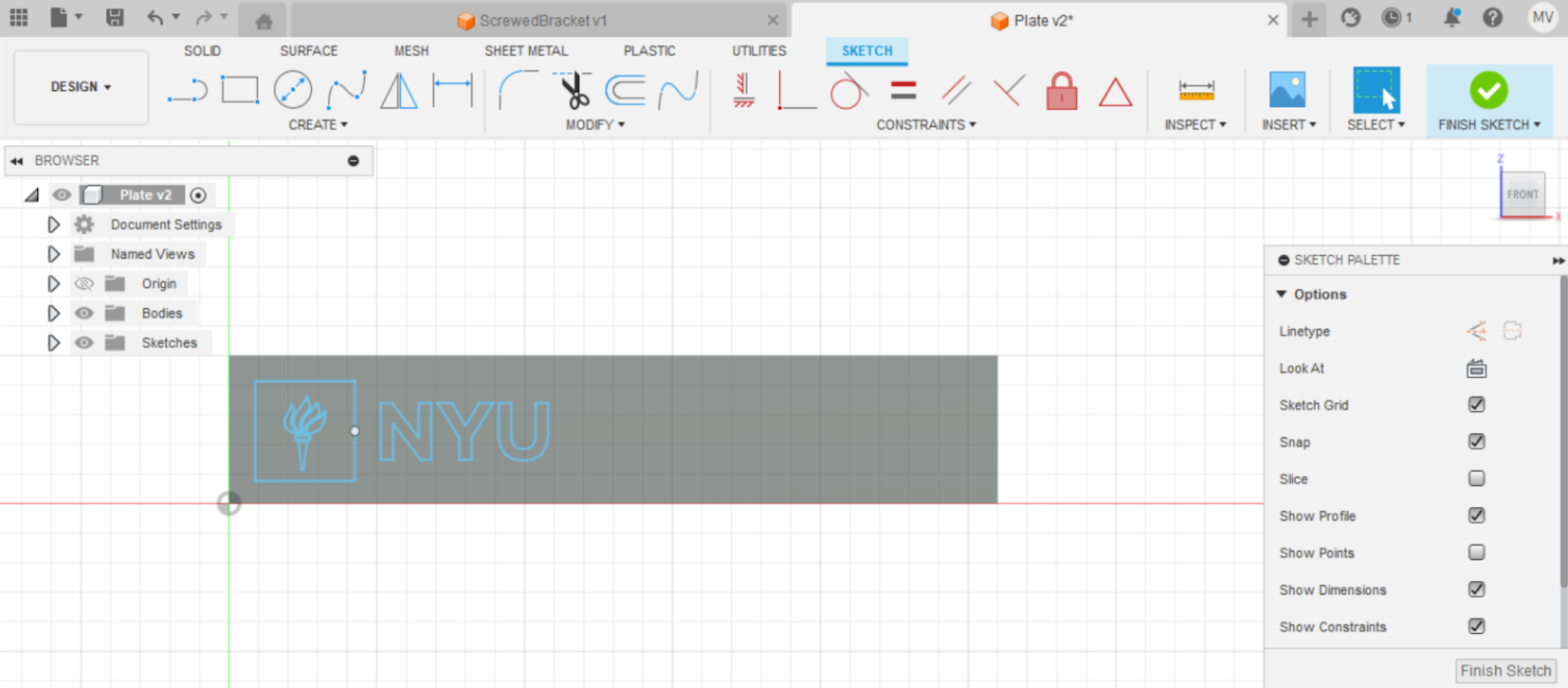Switch to the ScrewedBracket v1 document tab

point(540,21)
